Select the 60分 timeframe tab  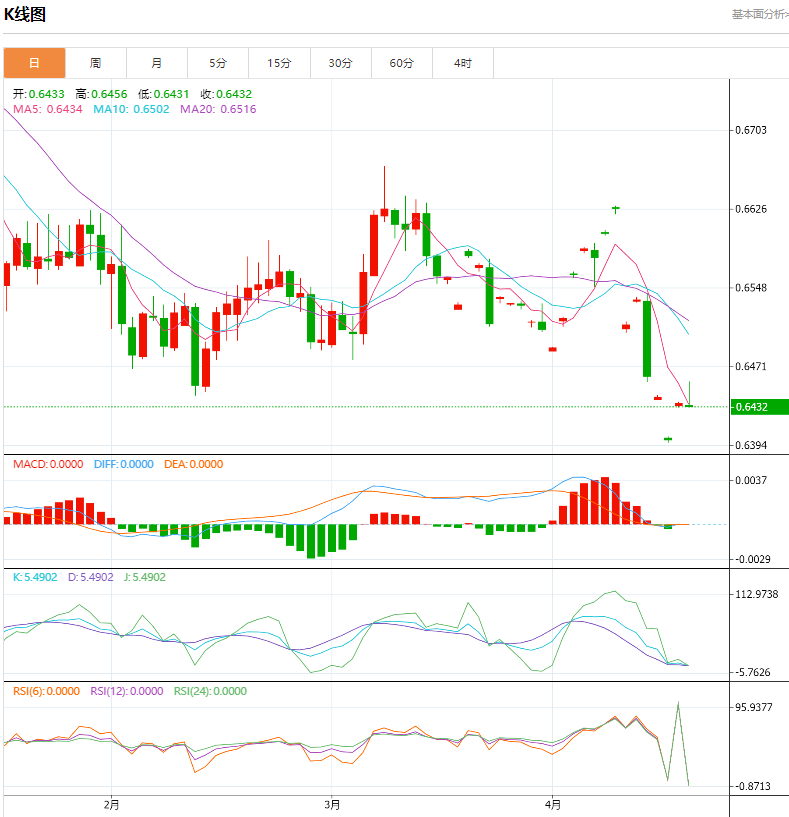401,63
